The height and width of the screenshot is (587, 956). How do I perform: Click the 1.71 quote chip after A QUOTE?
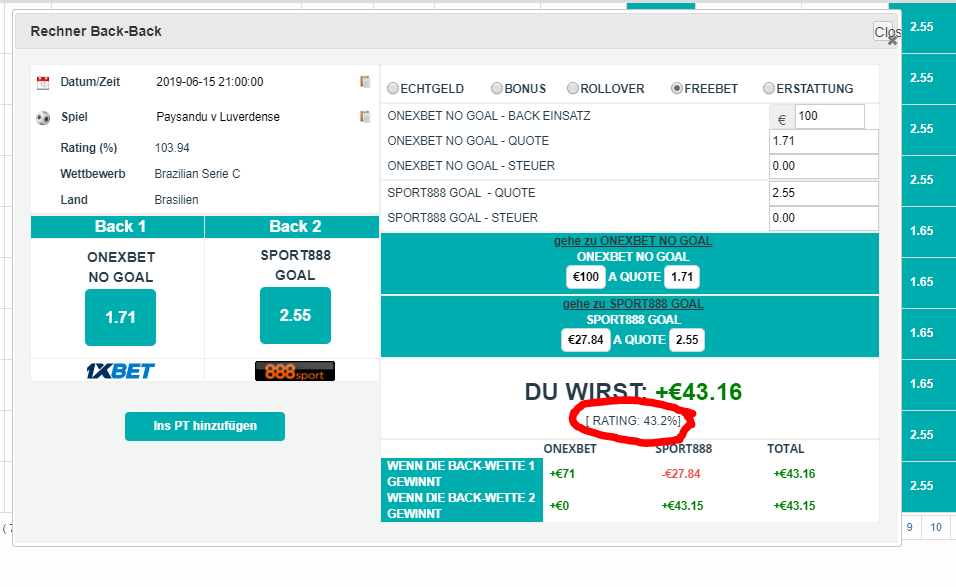click(682, 277)
